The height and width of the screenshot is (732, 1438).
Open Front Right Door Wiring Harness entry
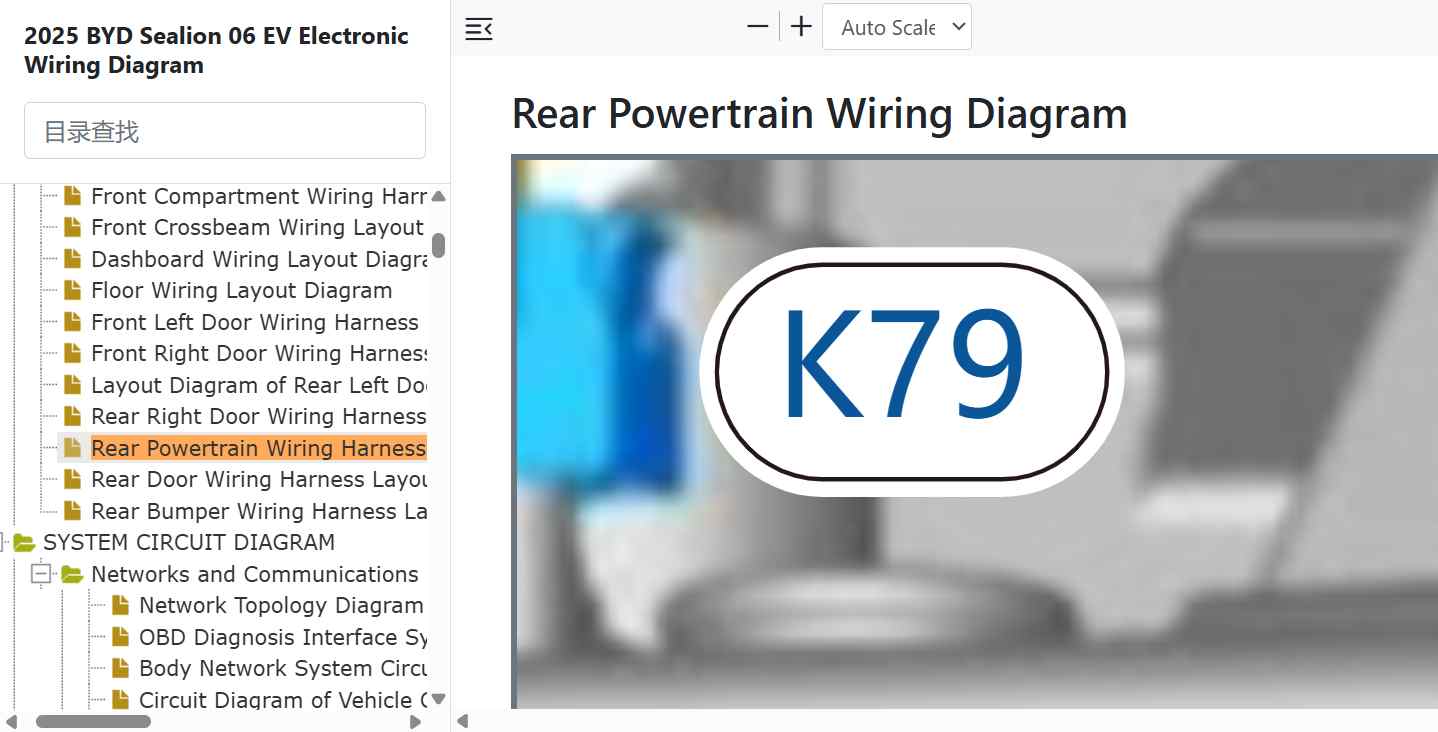(259, 353)
